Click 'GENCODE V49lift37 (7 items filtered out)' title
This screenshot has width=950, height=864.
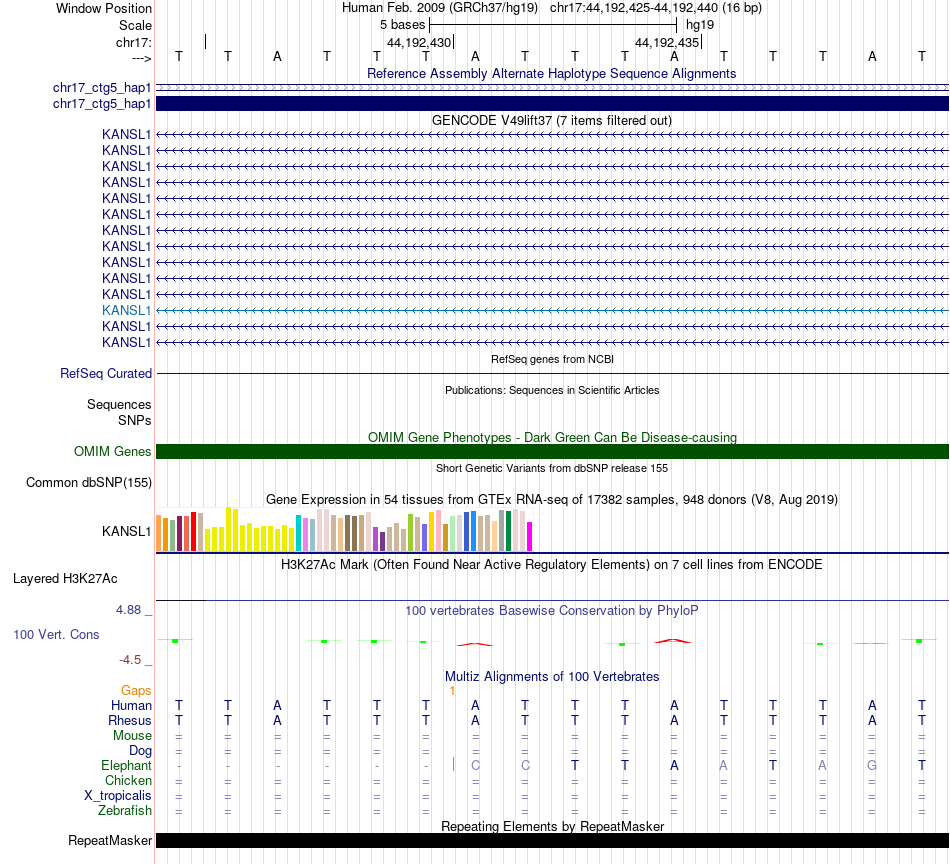click(x=552, y=121)
